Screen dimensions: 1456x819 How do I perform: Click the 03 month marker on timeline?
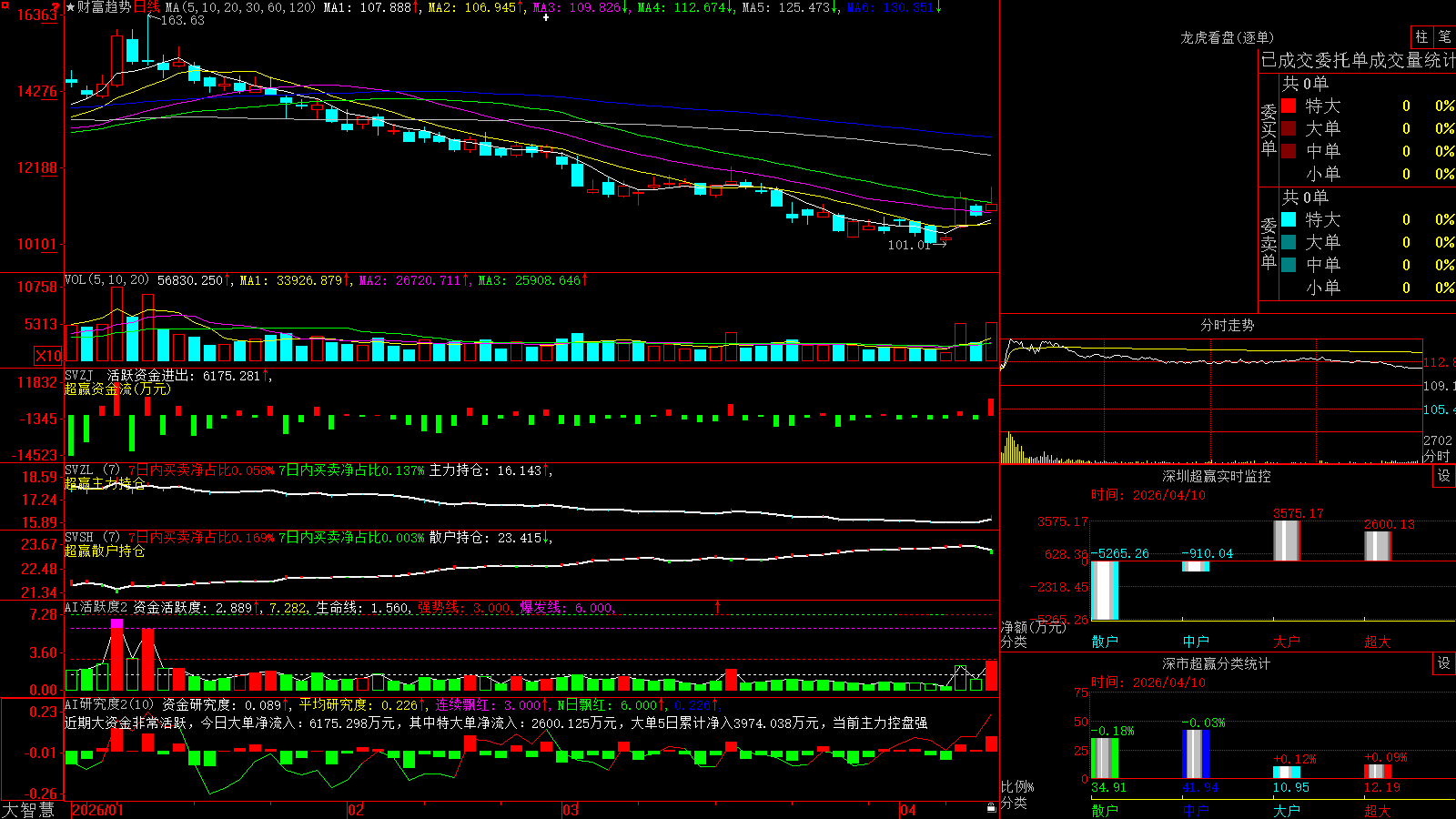tap(571, 810)
